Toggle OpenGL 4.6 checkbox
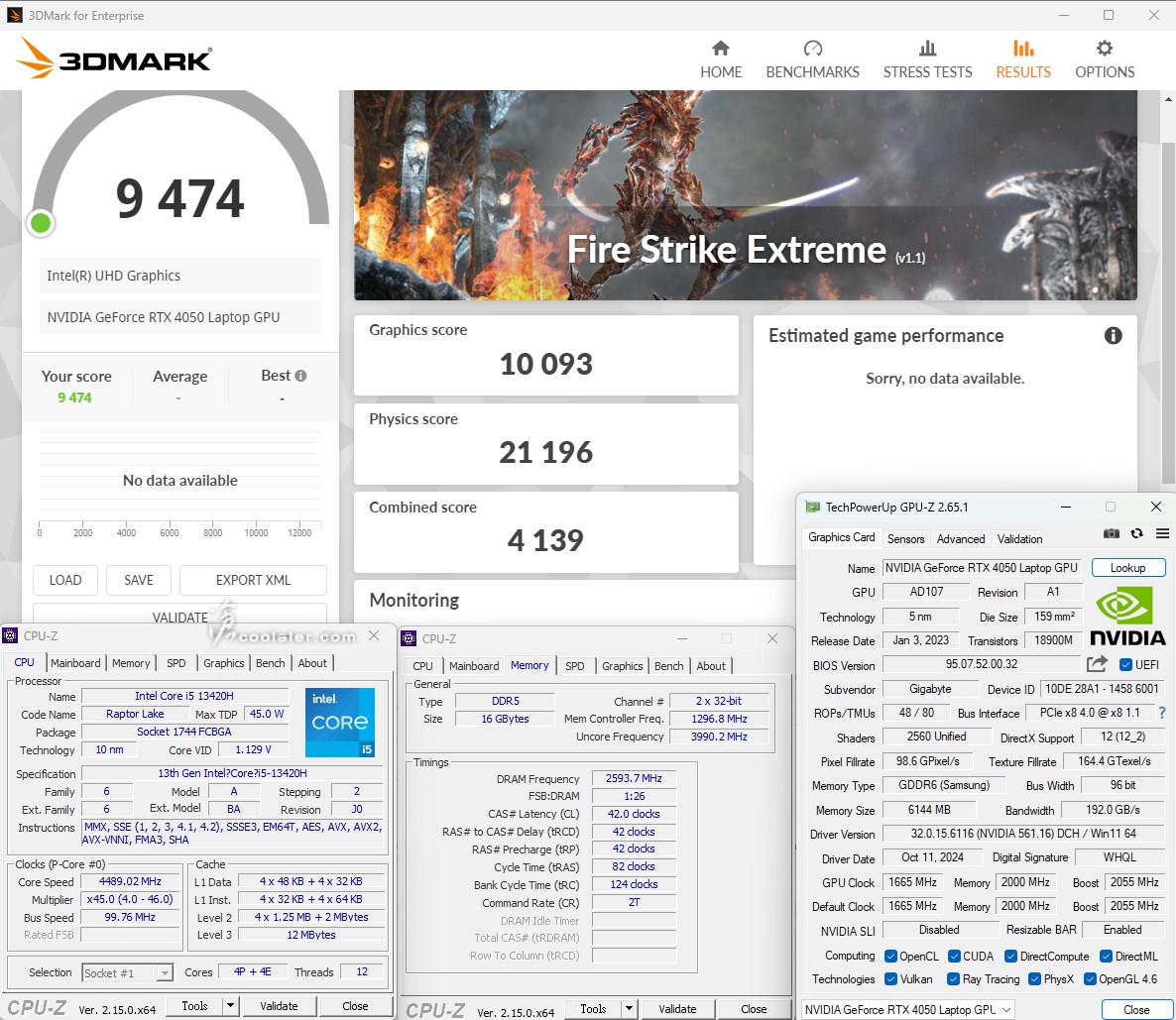This screenshot has width=1176, height=1020. [x=1091, y=978]
